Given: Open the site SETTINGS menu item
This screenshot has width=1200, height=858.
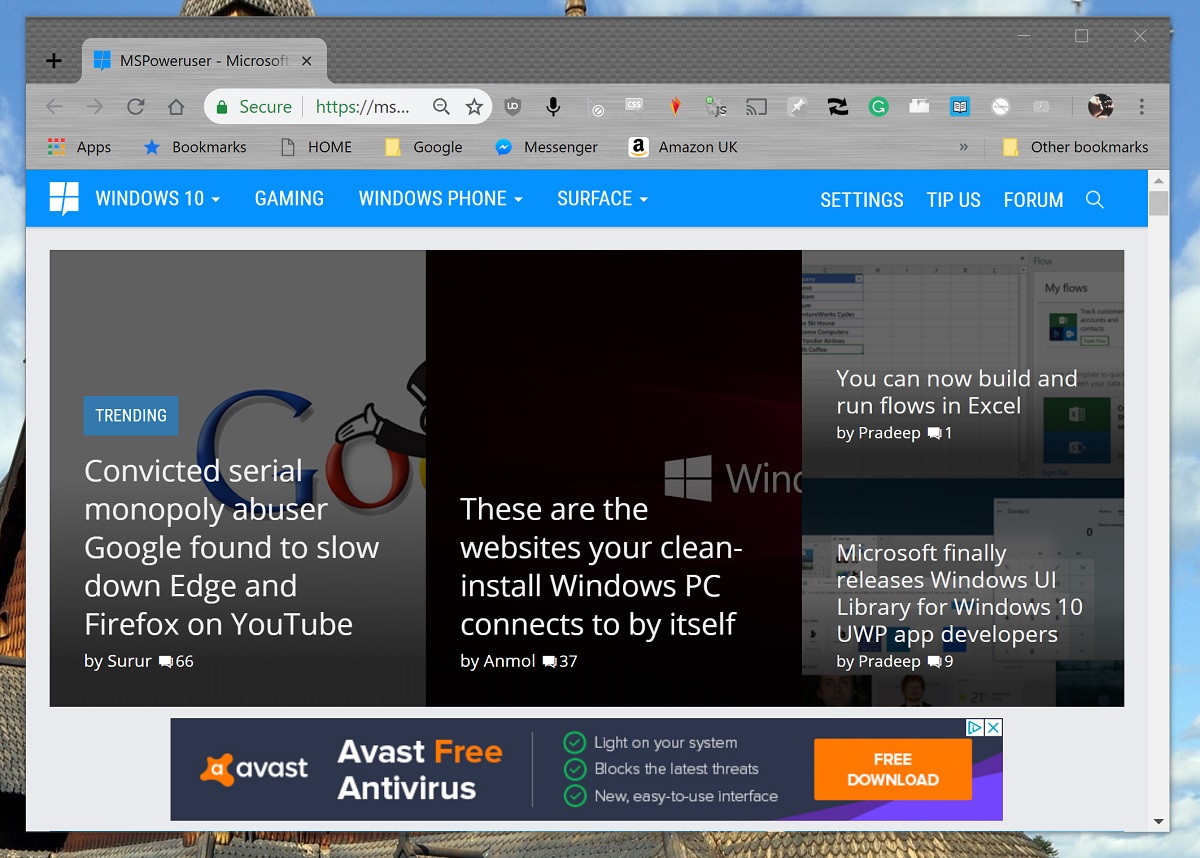Looking at the screenshot, I should click(862, 200).
